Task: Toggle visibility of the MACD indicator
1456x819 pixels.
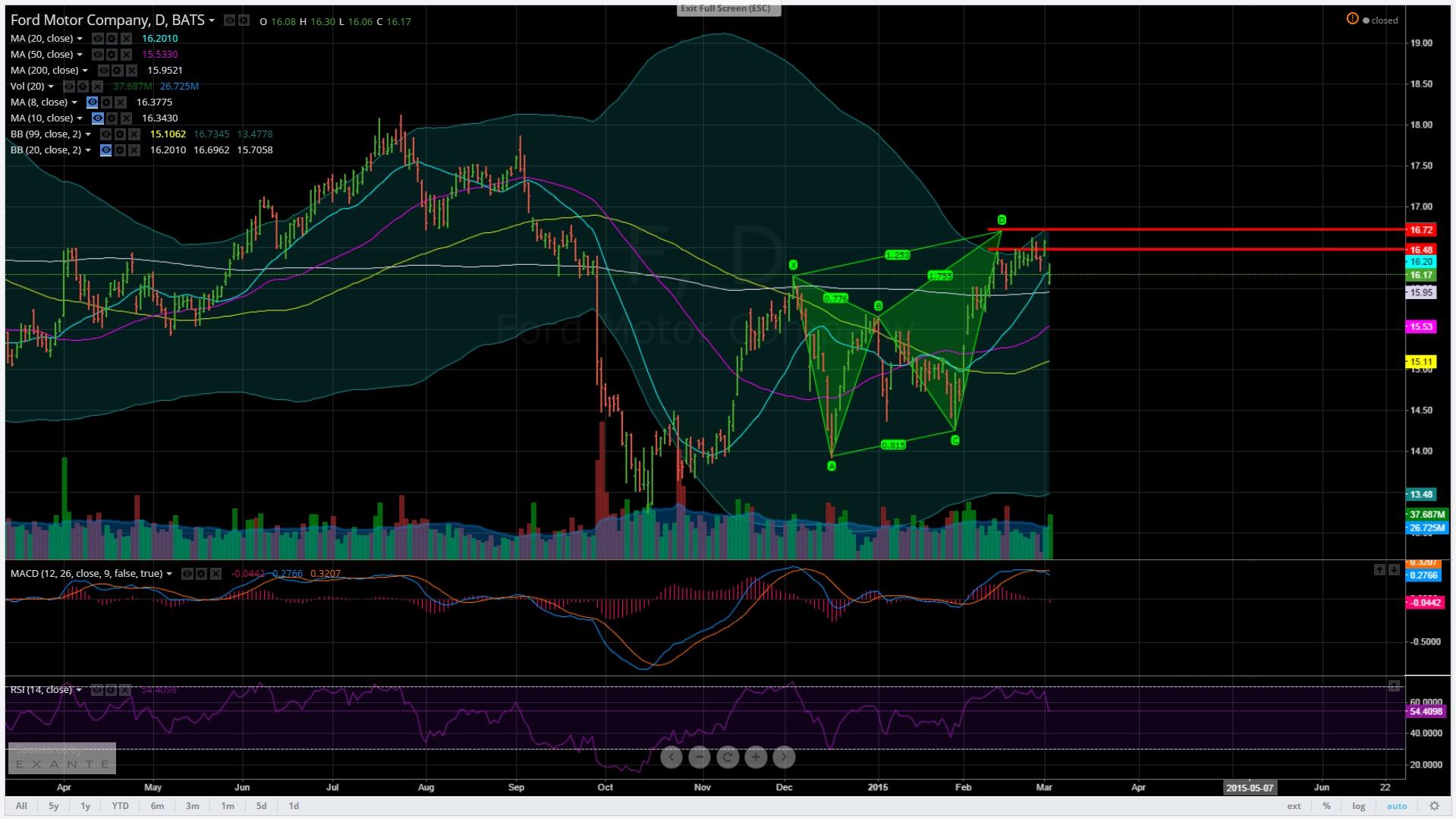Action: pos(187,574)
